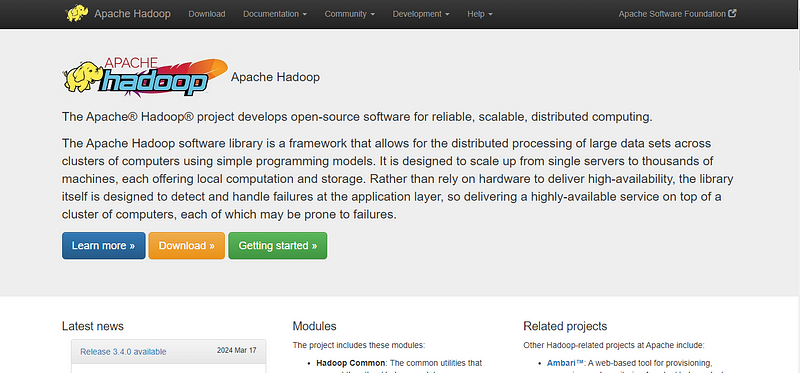
Task: Click the yellow elephant icon in navbar
Action: tap(77, 13)
